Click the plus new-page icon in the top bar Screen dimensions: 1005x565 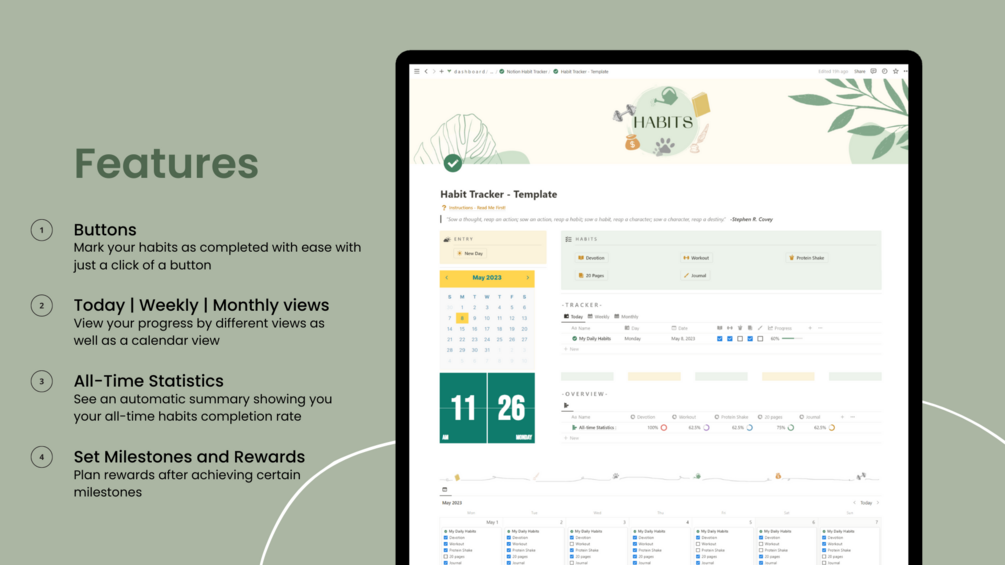441,71
